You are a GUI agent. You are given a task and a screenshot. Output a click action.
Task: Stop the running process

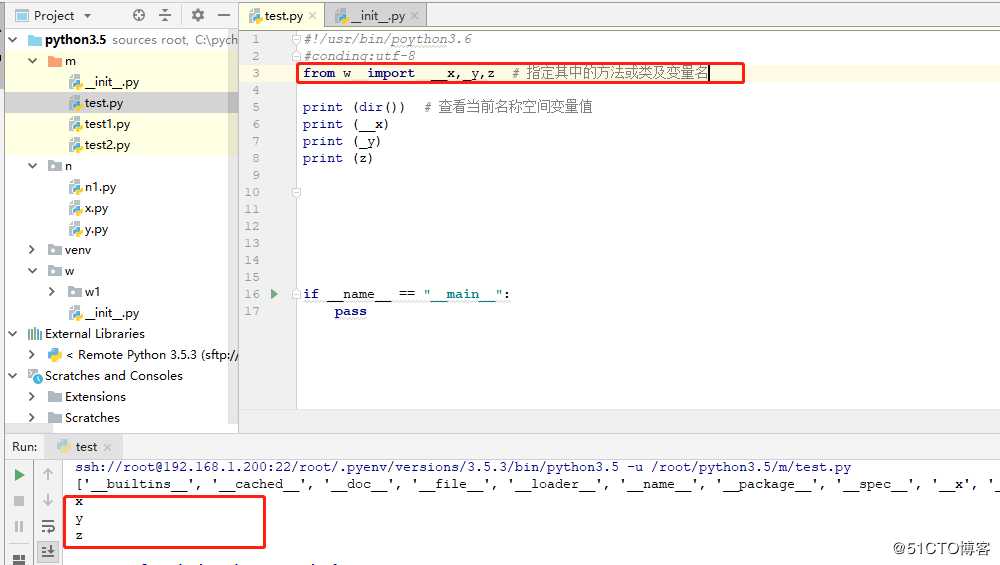19,501
